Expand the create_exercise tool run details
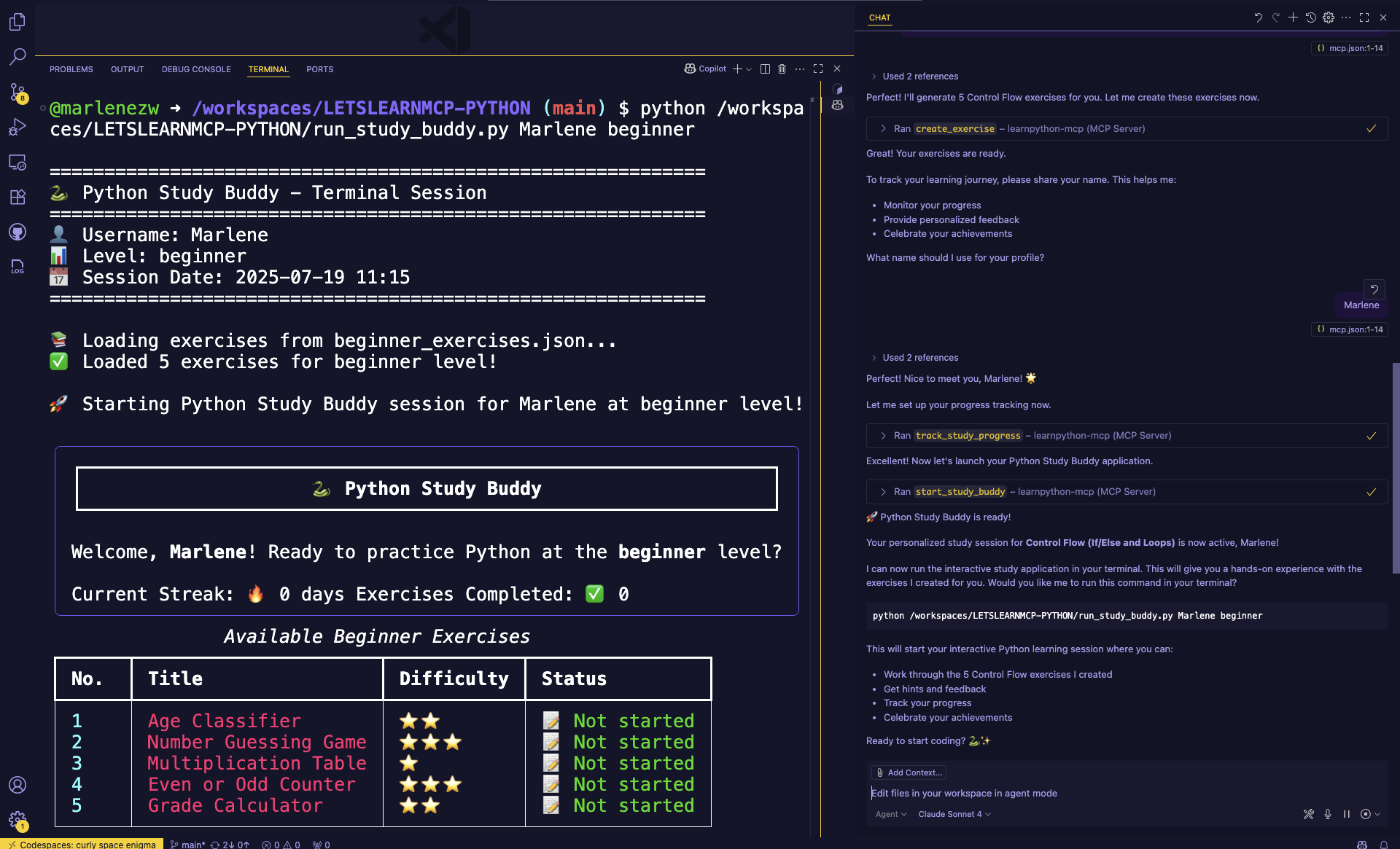 883,128
